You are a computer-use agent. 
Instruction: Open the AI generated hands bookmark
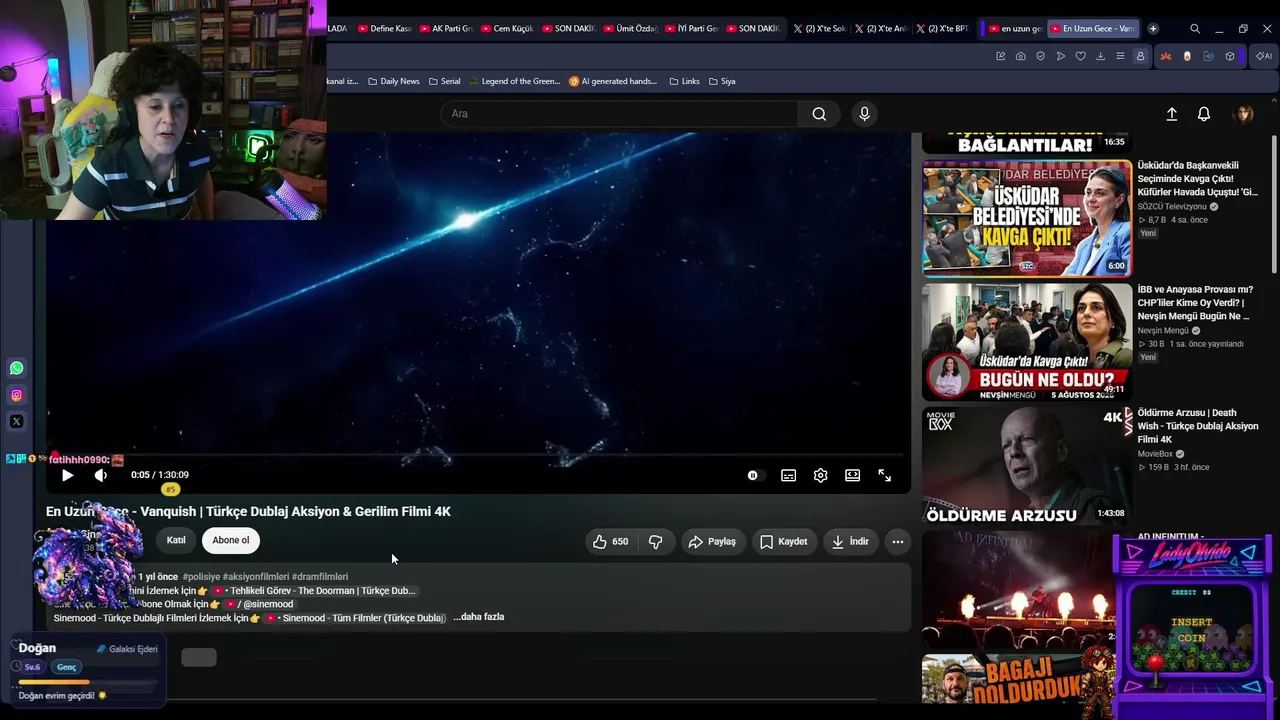pos(613,81)
